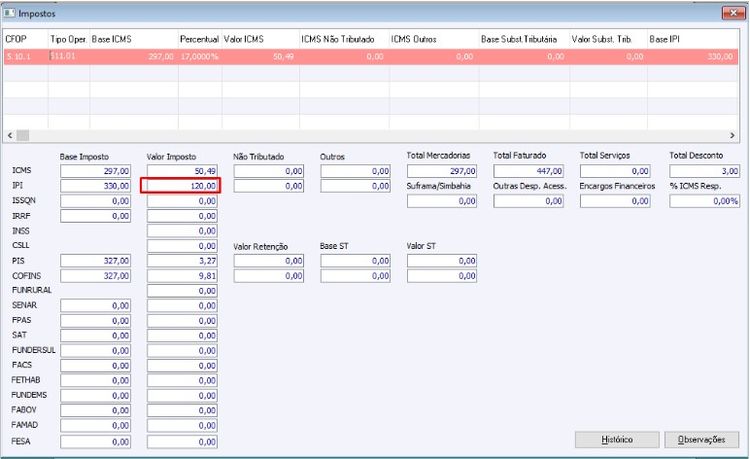Click the COFINS Valor ST field
Screen dimensions: 750x459
click(442, 276)
